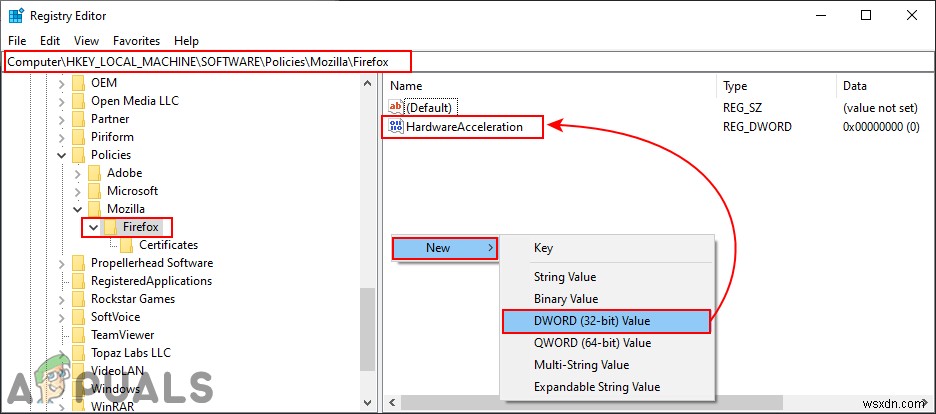The image size is (936, 414).
Task: Select the HardwareAcceleration value name
Action: [x=464, y=126]
